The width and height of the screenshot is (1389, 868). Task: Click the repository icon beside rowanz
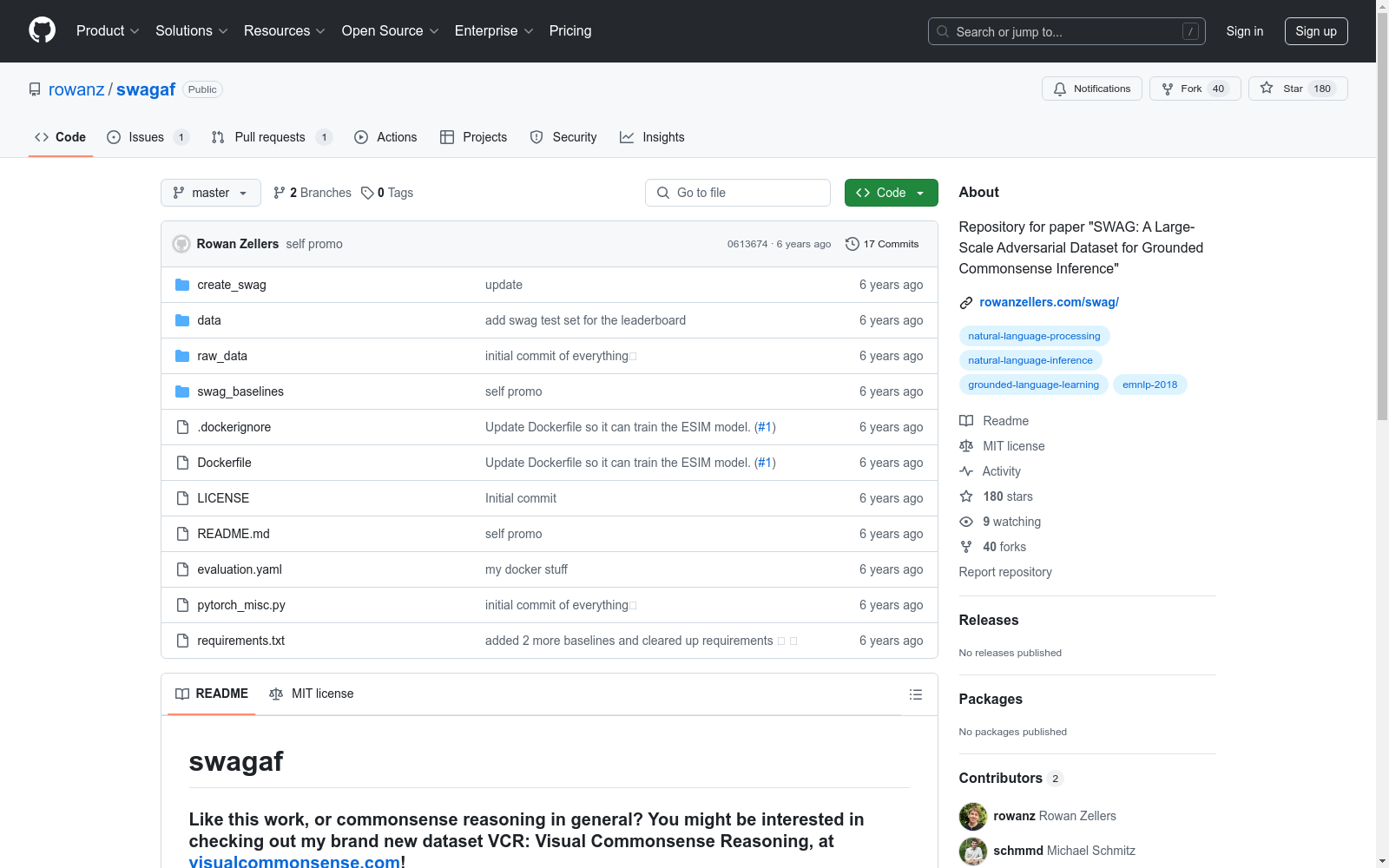point(35,89)
